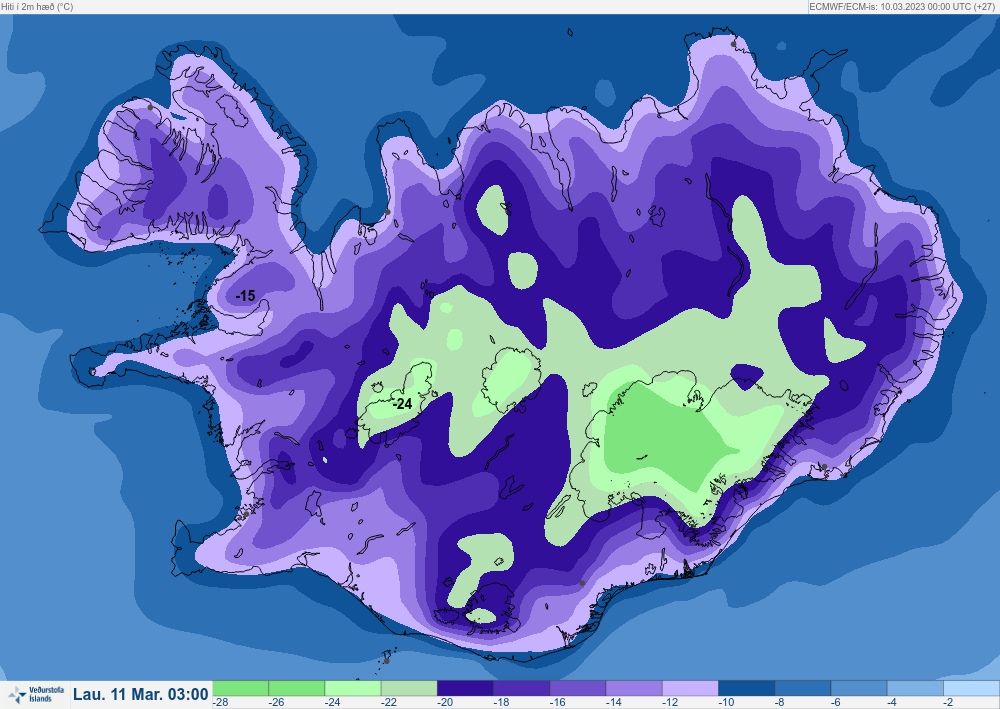The image size is (1000, 709).
Task: Select the mint green legend swatch at -24
Action: [353, 688]
